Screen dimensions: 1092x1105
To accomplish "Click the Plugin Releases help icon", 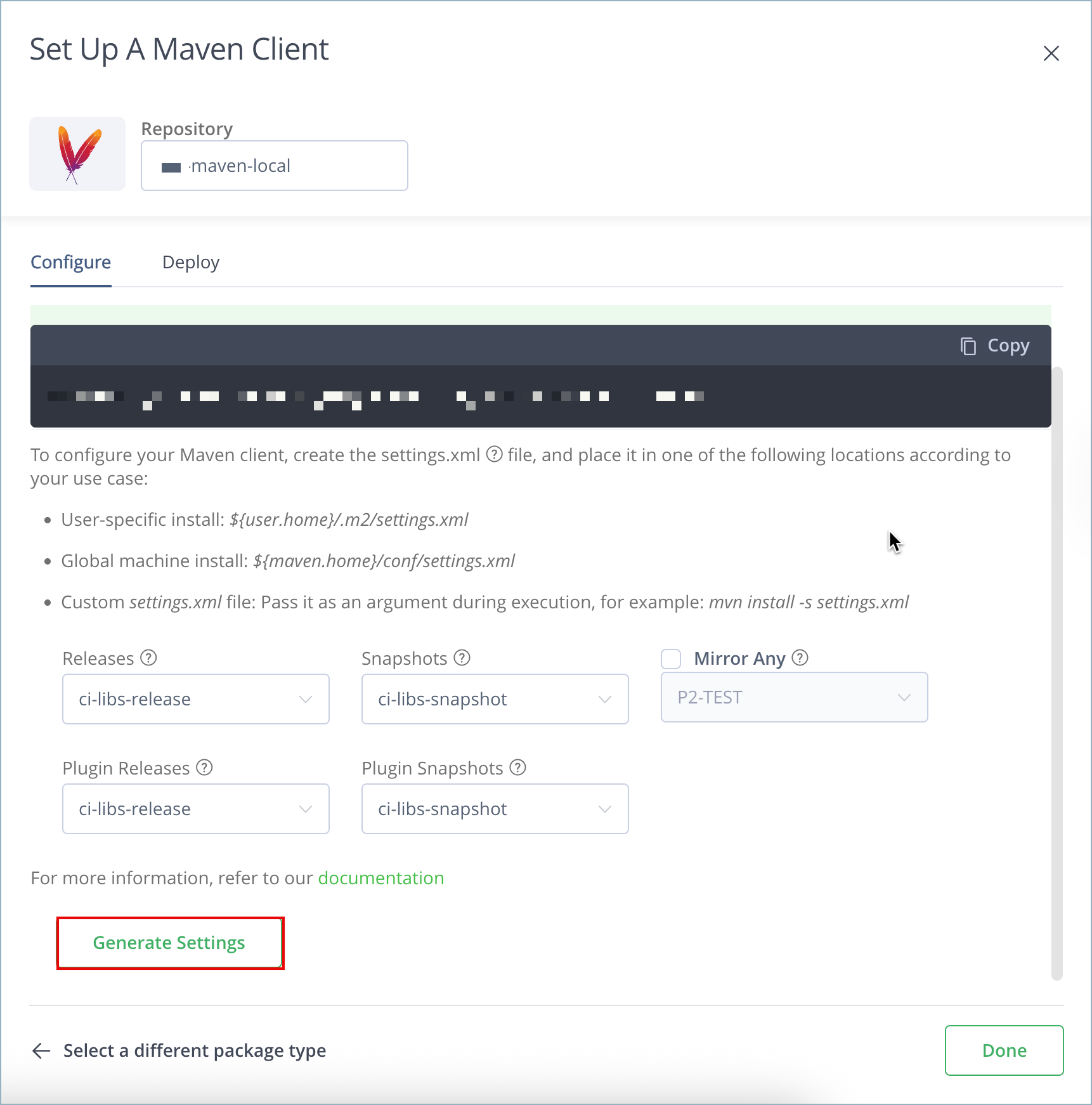I will 204,768.
